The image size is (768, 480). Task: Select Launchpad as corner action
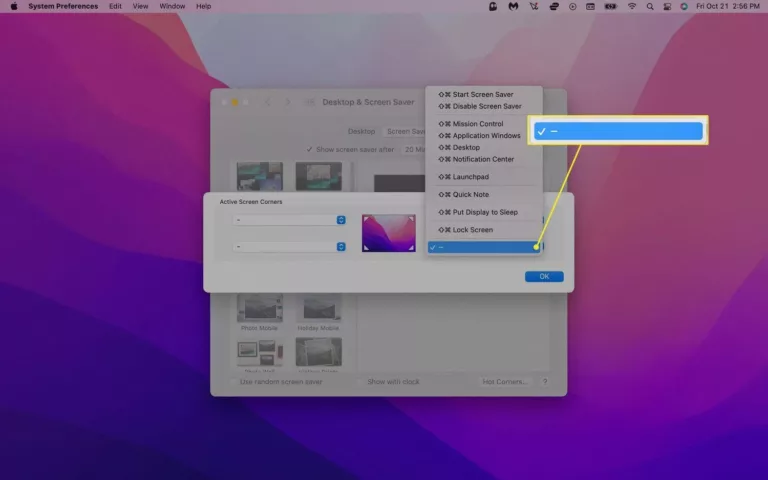coord(484,177)
